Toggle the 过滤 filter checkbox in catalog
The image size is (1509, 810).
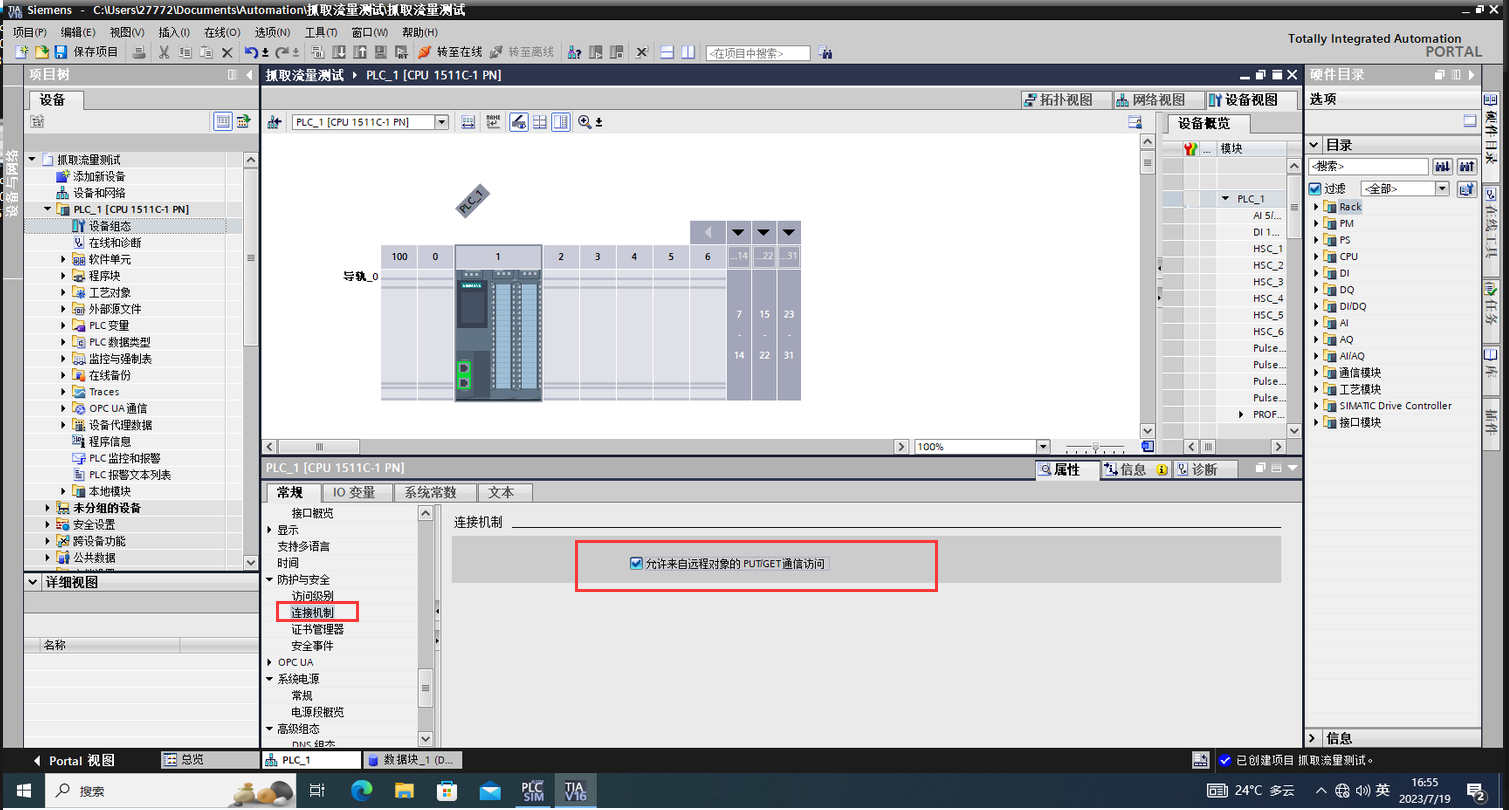click(x=1315, y=189)
